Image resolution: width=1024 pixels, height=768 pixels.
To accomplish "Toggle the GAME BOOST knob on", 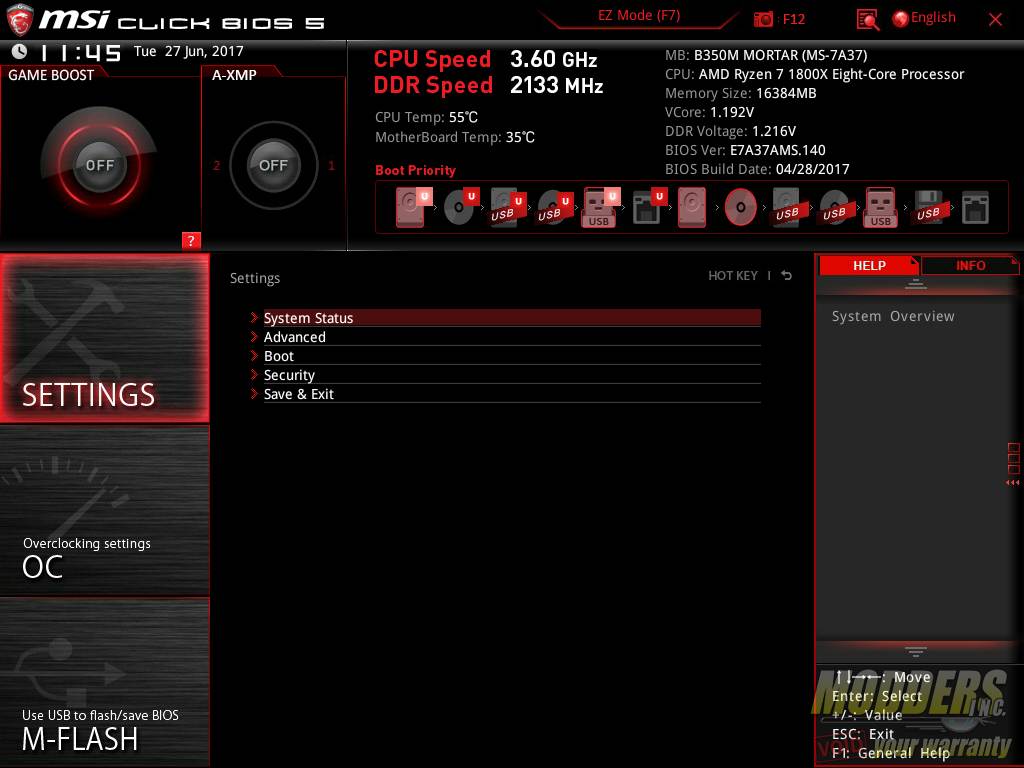I will pos(99,165).
